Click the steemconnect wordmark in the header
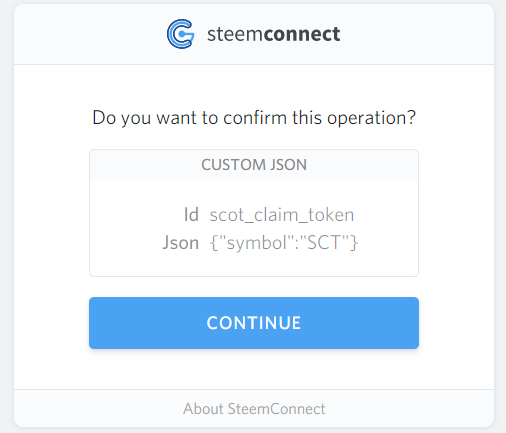The image size is (506, 433). click(273, 34)
